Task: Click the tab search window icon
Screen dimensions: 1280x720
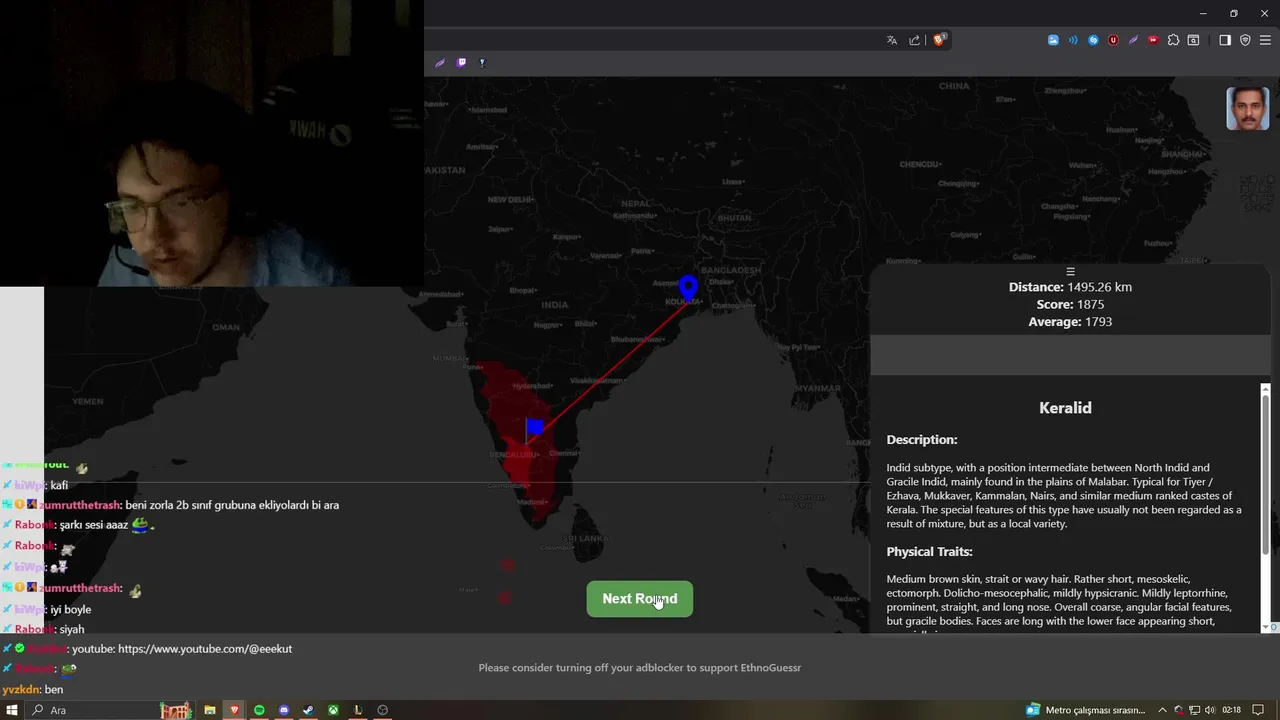Action: 1193,40
